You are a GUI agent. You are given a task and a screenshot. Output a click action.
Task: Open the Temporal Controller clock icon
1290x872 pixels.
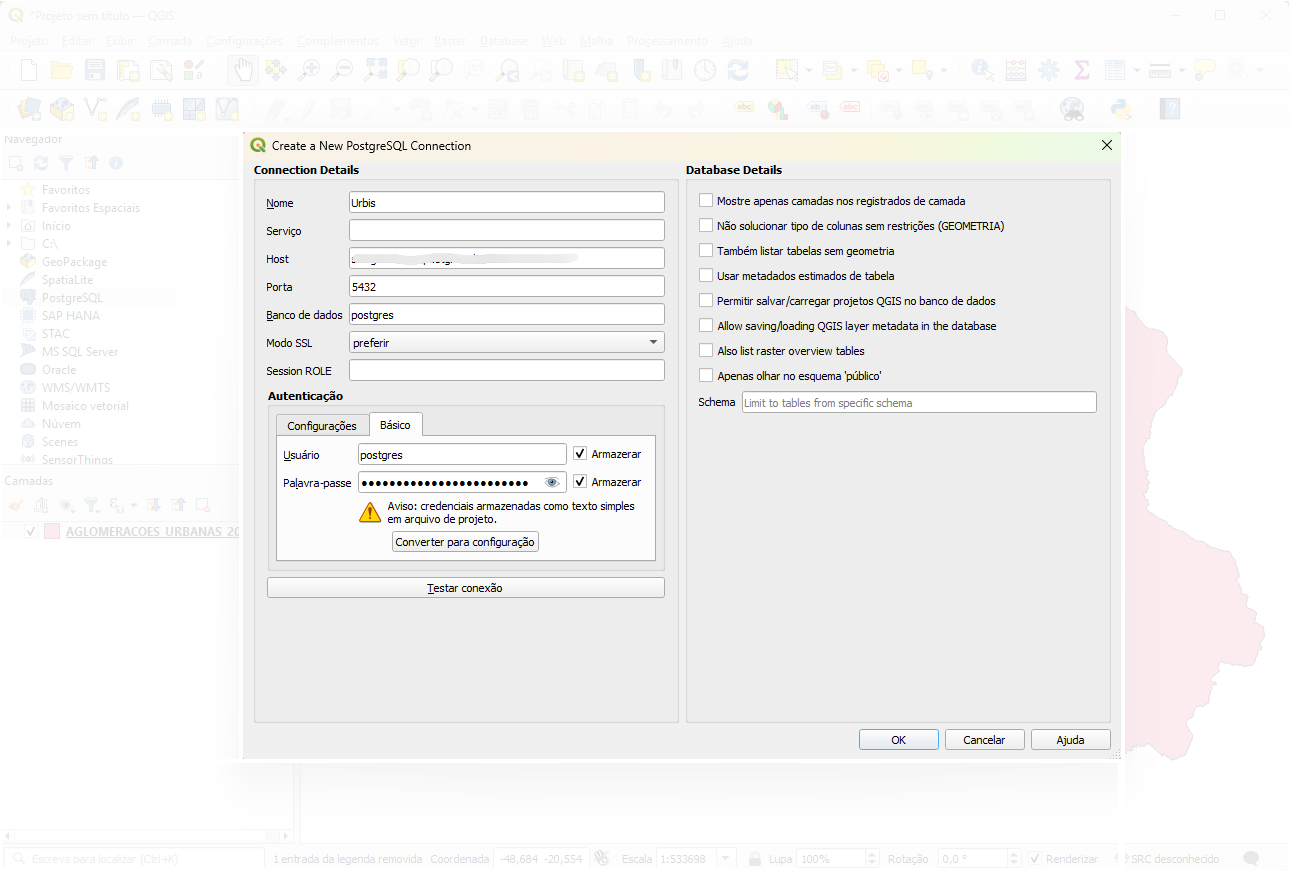click(705, 70)
